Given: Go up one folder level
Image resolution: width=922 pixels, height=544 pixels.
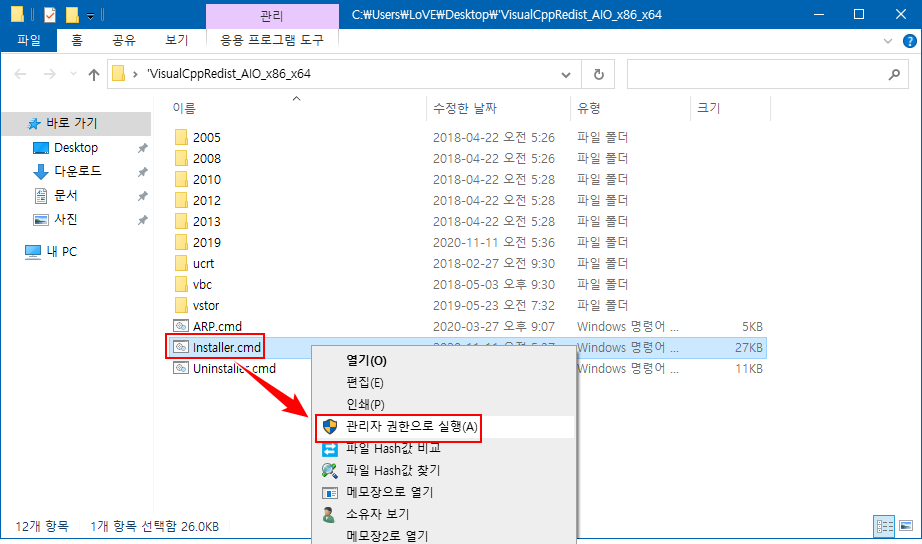Looking at the screenshot, I should tap(94, 74).
